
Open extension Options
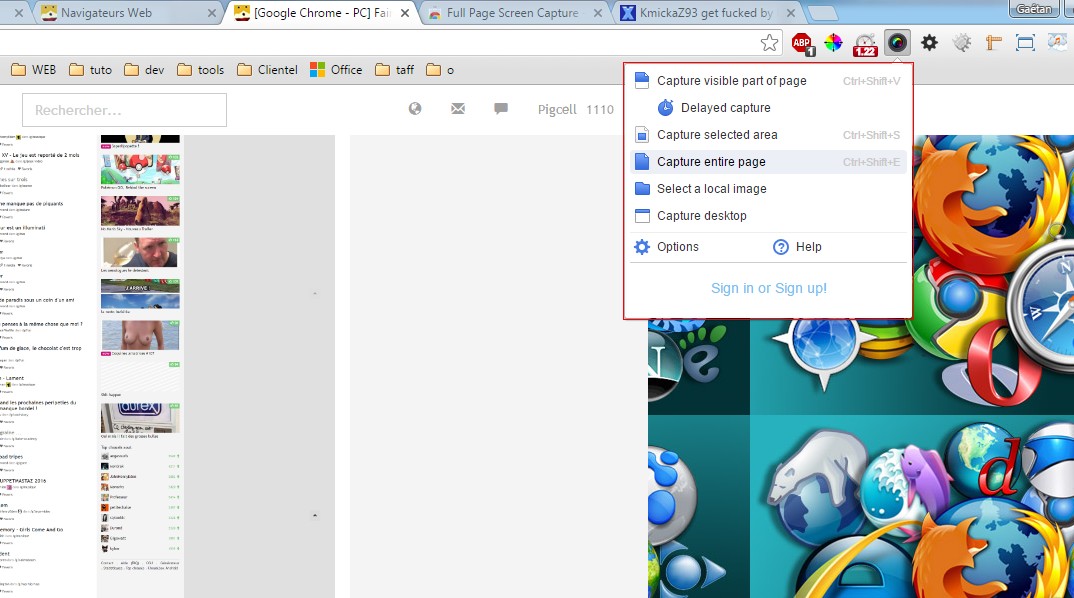click(x=677, y=247)
